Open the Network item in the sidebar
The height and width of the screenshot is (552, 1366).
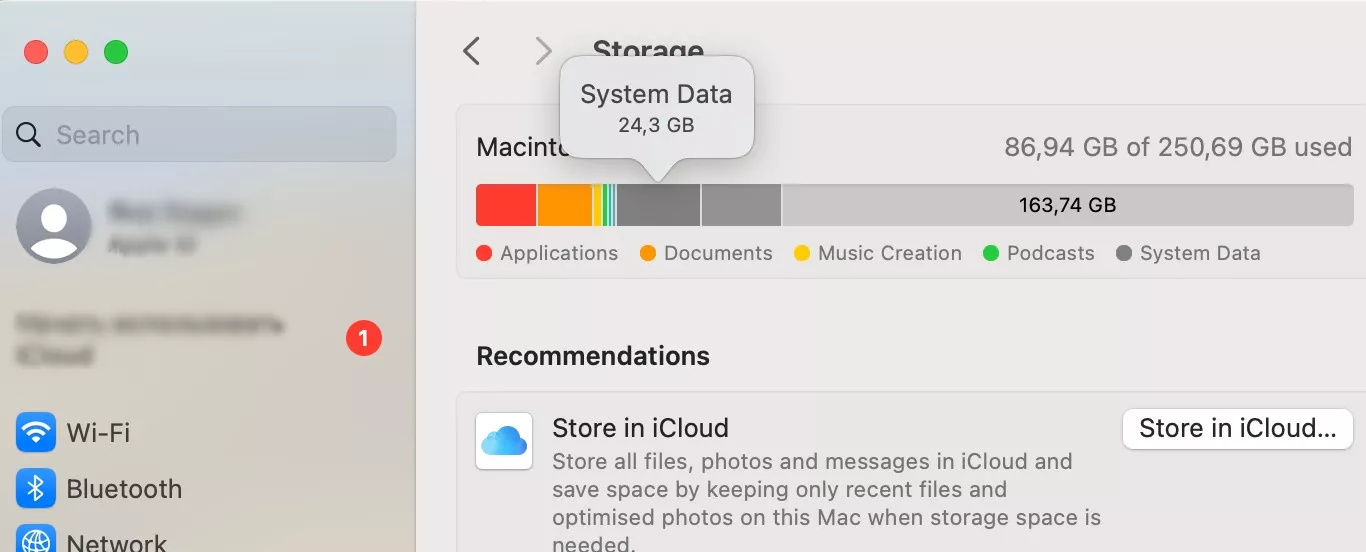(x=116, y=543)
